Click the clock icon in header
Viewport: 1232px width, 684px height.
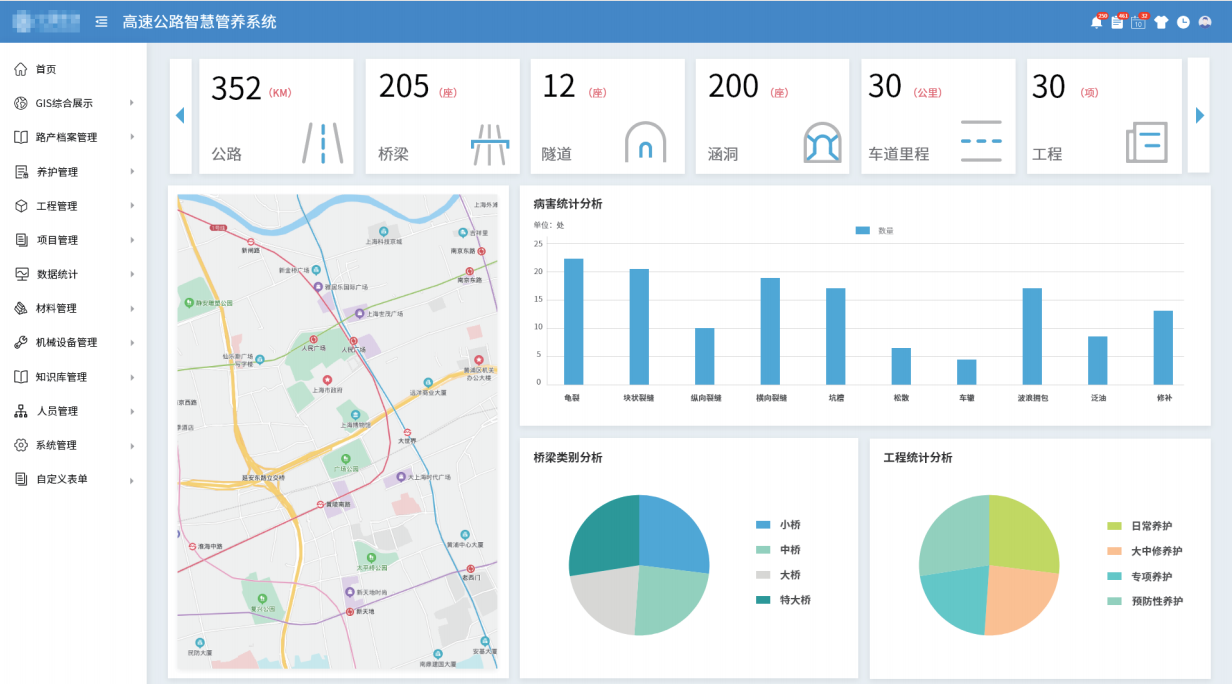tap(1183, 22)
